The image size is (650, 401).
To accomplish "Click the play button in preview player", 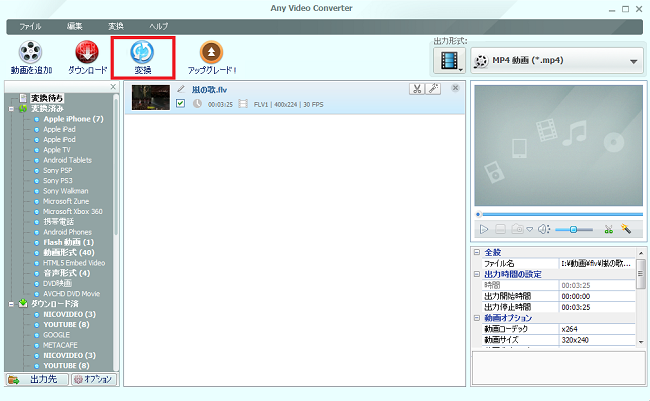I will click(484, 229).
